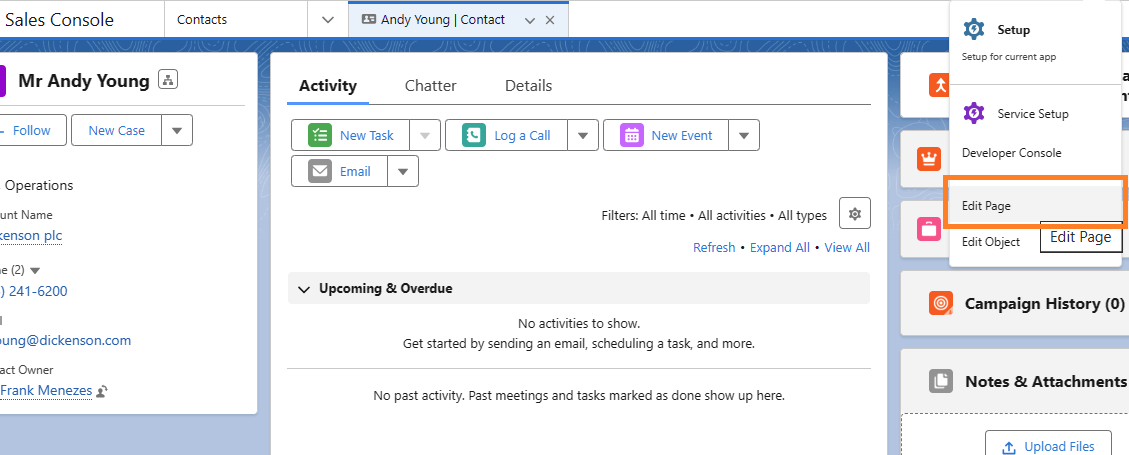
Task: Select the Andy Young | Contact tab
Action: click(443, 19)
